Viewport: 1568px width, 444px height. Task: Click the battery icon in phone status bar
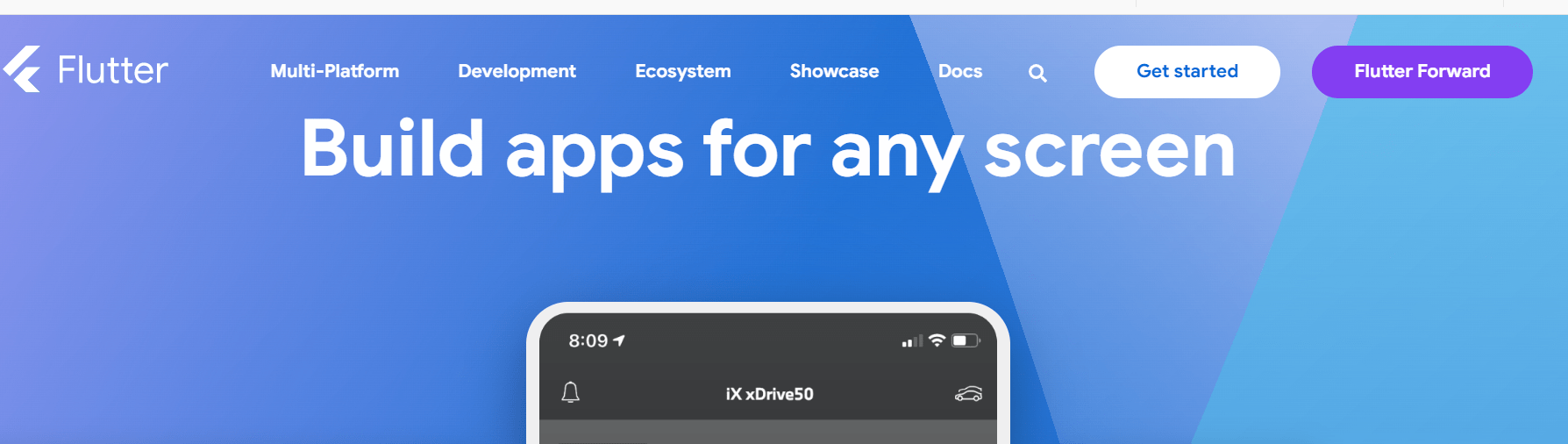965,340
